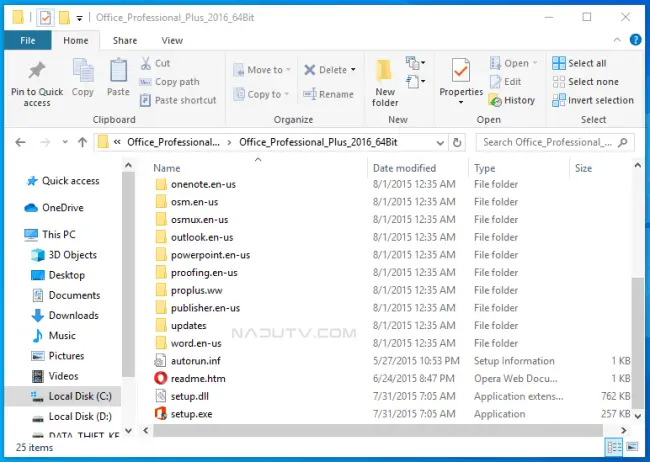Screen dimensions: 650x462
Task: Go up one folder level
Action: click(82, 142)
